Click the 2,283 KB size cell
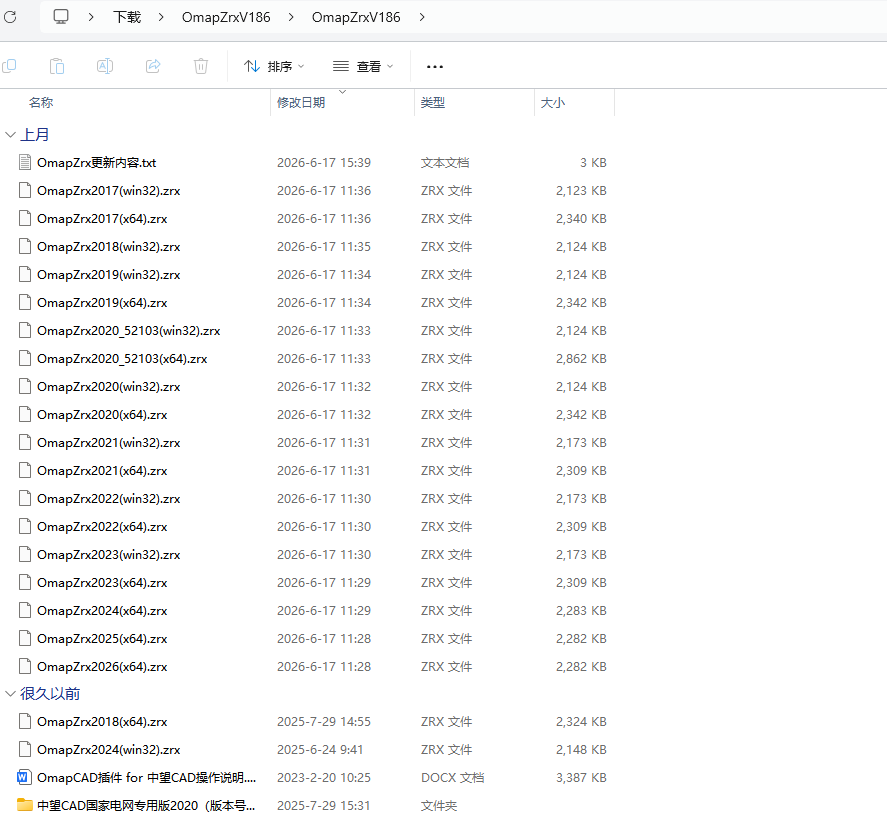Image resolution: width=887 pixels, height=830 pixels. 581,610
